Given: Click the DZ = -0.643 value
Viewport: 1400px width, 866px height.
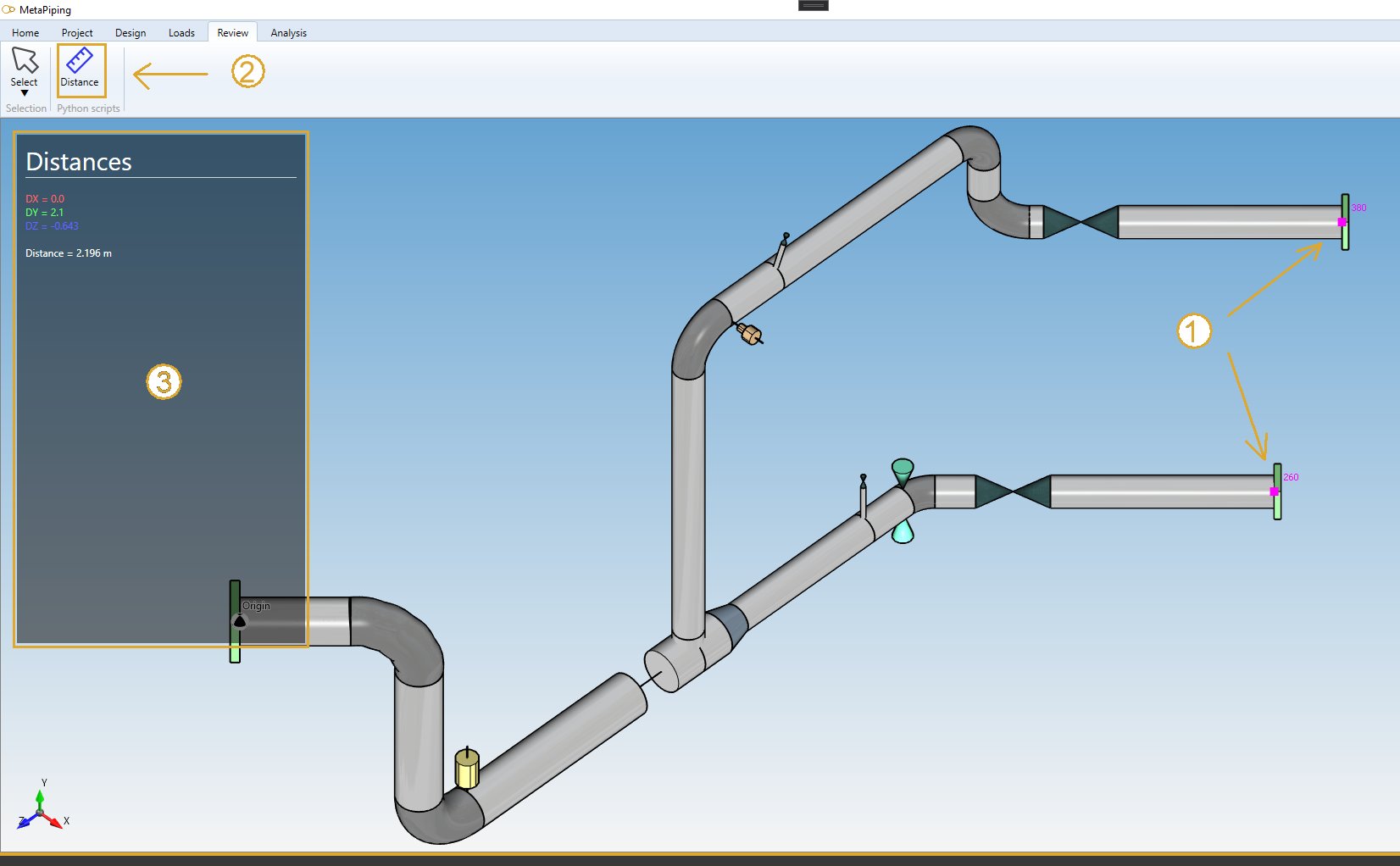Looking at the screenshot, I should pos(52,226).
